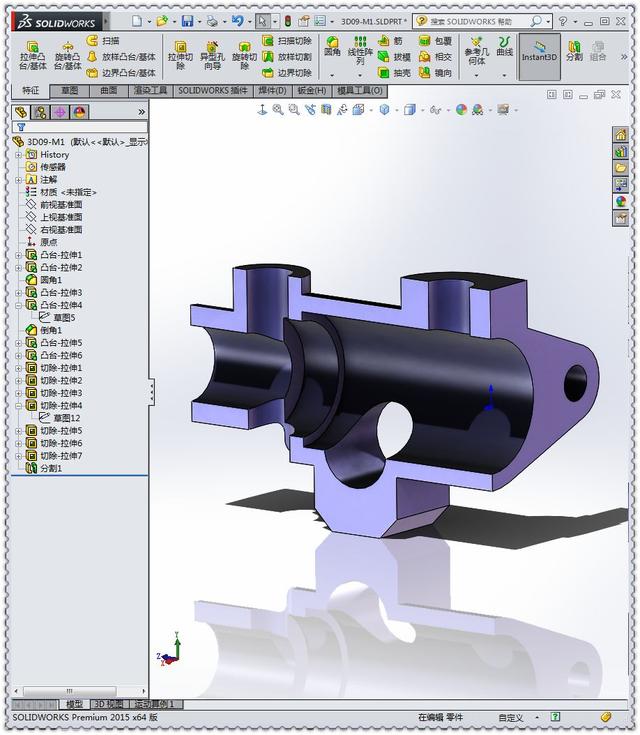This screenshot has width=640, height=735.
Task: Expand the 切除-拉伸7 feature node
Action: [x=18, y=456]
